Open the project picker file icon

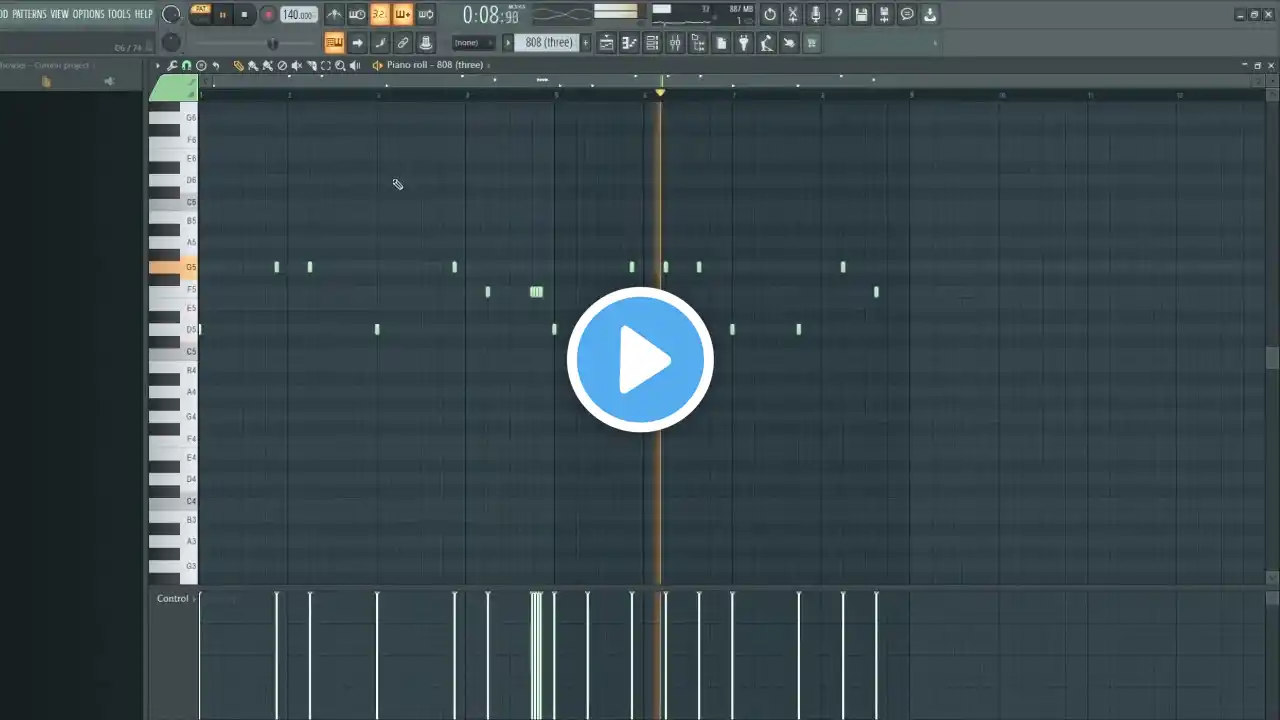pyautogui.click(x=721, y=43)
